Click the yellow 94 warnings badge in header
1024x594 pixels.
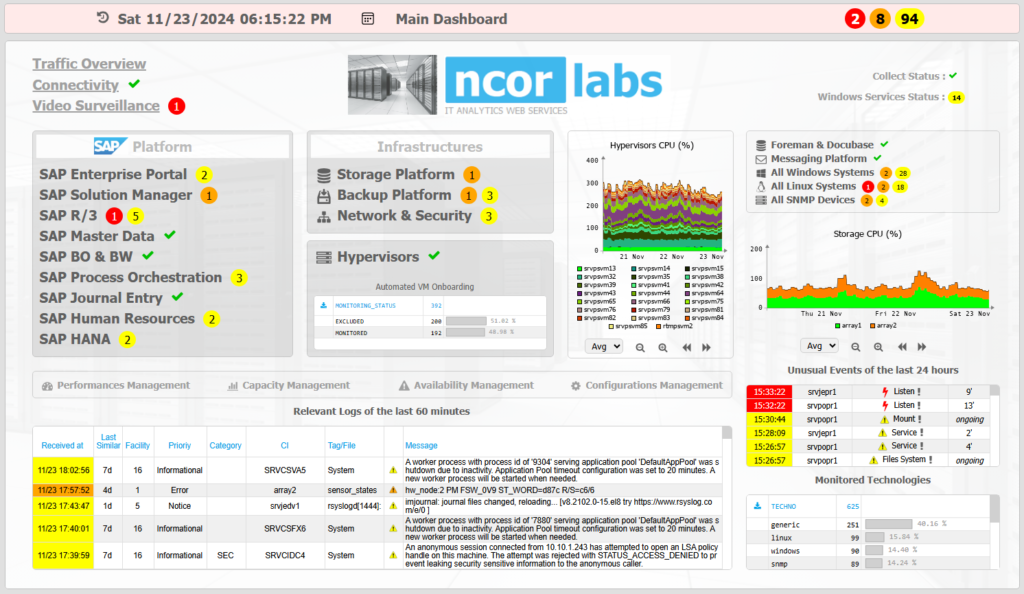pyautogui.click(x=910, y=19)
